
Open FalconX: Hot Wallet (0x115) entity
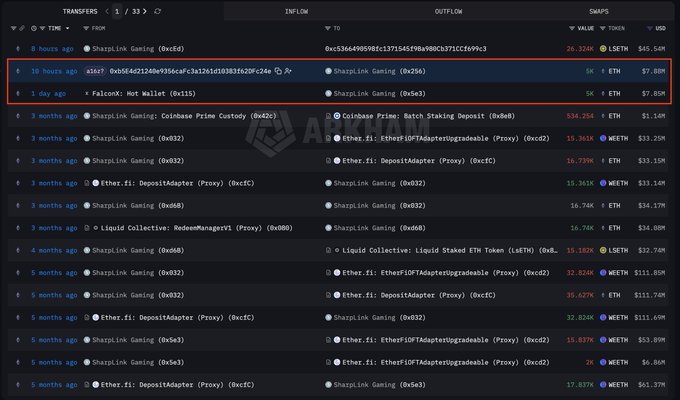pyautogui.click(x=144, y=93)
